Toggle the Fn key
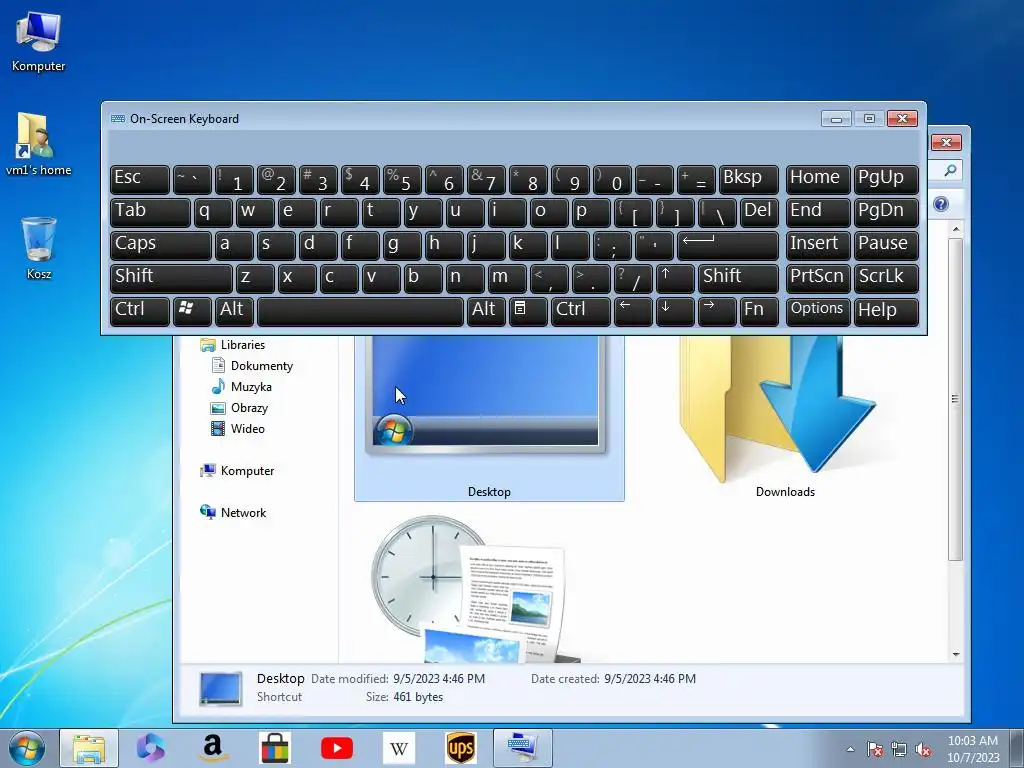 coord(759,311)
